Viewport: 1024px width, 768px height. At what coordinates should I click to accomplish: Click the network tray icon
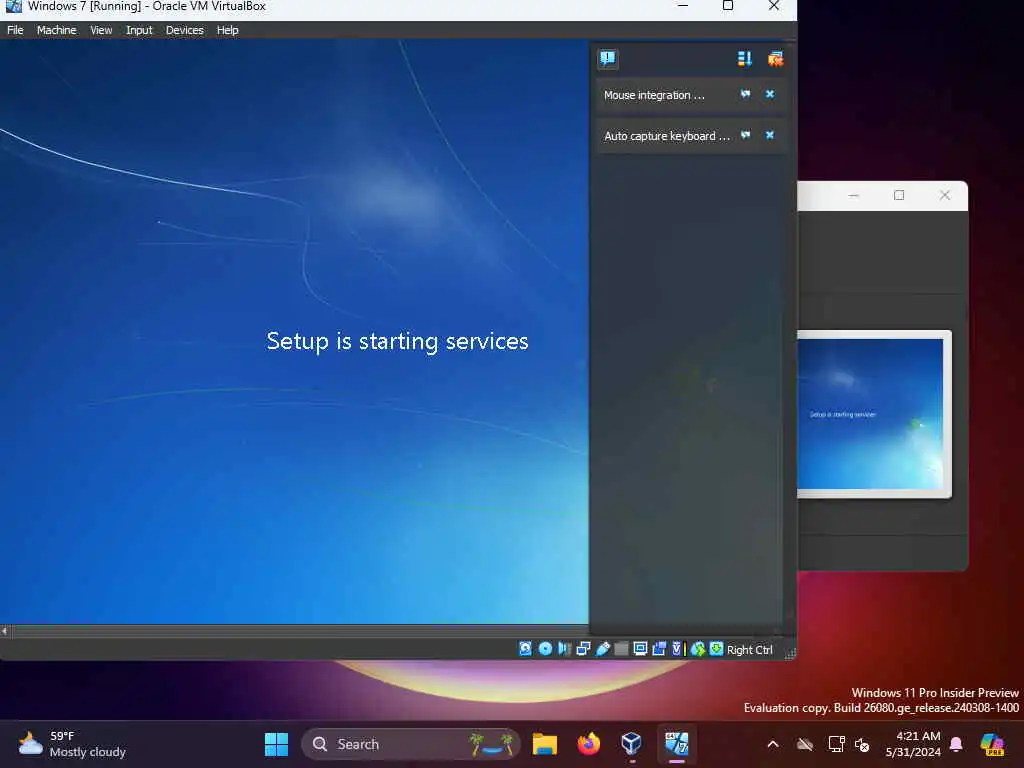[836, 744]
